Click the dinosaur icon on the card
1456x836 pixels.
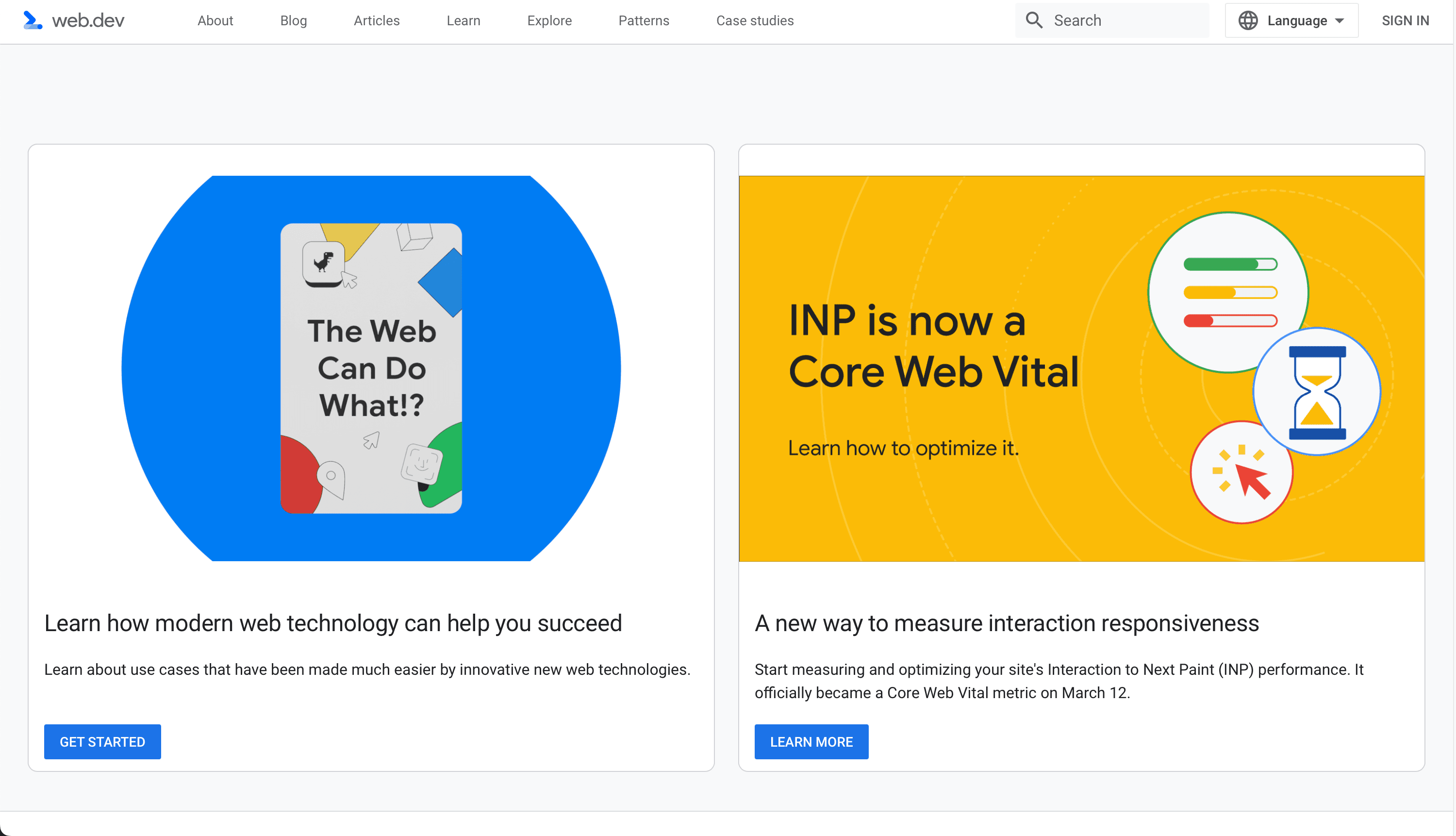[324, 262]
